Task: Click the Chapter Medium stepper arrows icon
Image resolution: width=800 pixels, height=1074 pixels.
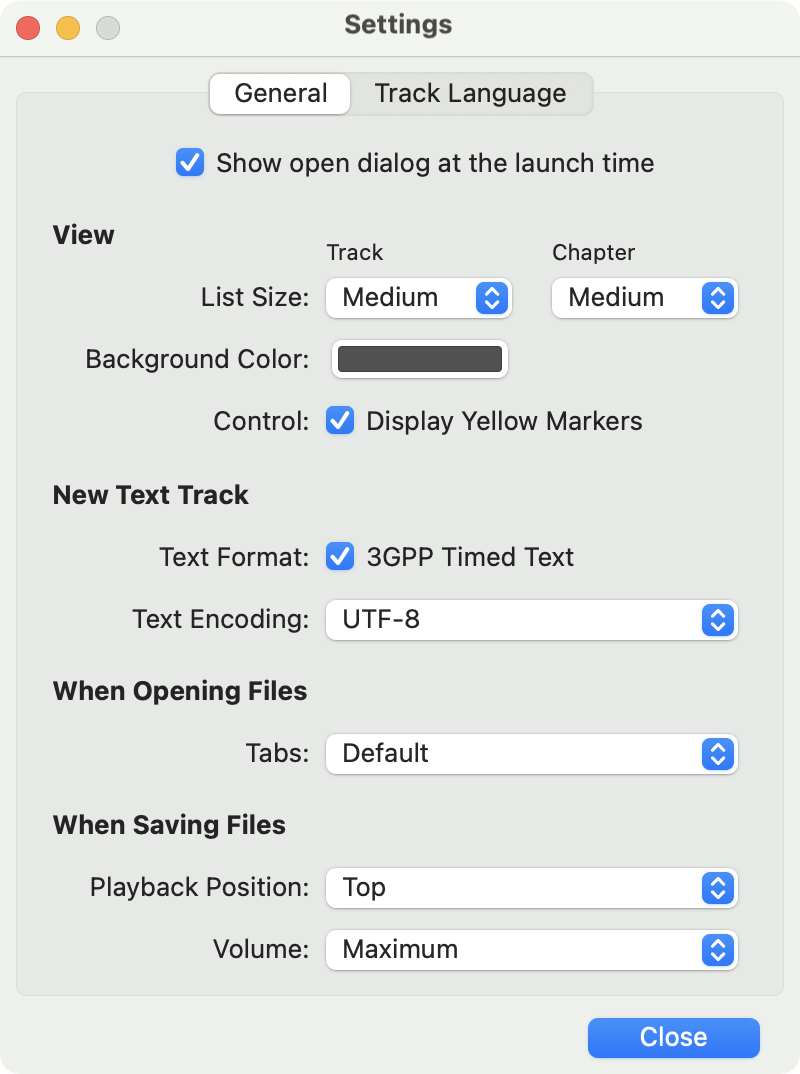Action: tap(718, 298)
